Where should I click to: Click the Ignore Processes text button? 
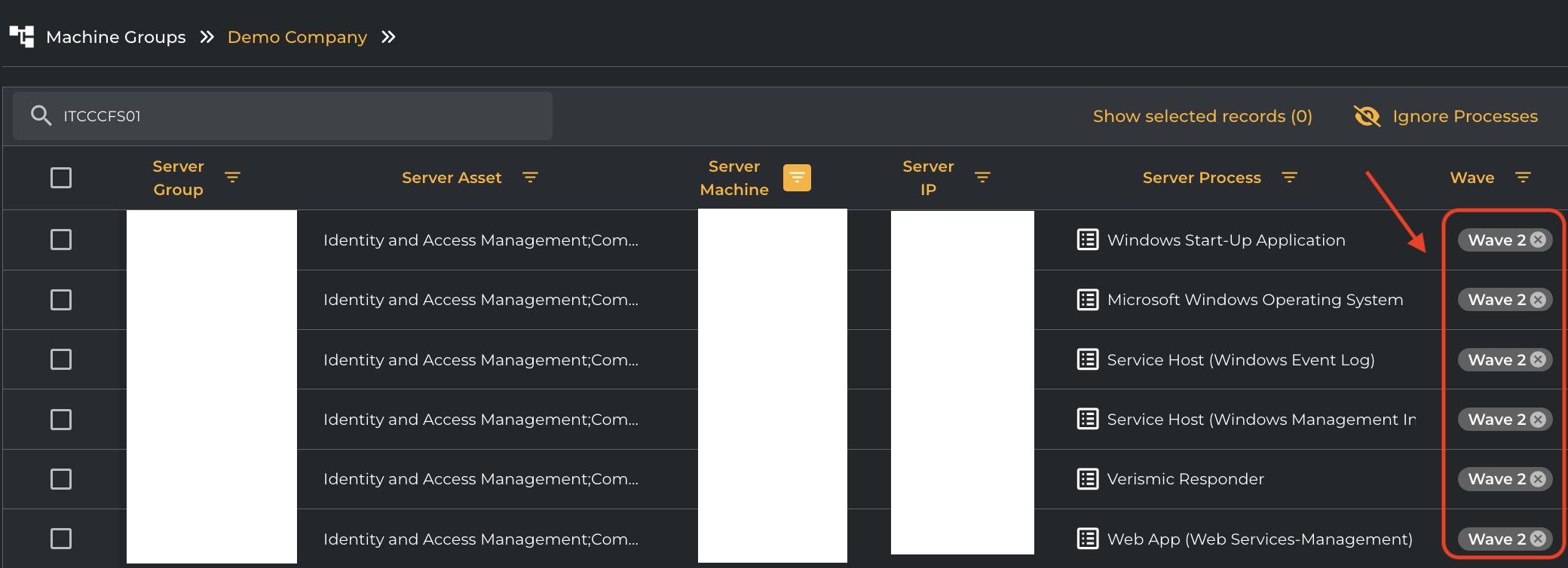[1465, 116]
